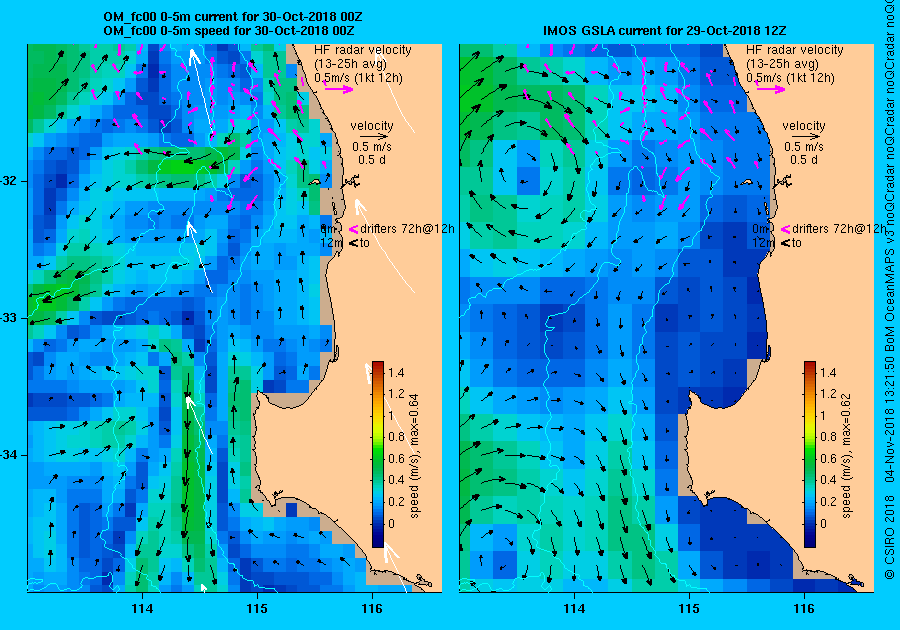Click the 0.8 tick on left colorbar

click(x=396, y=437)
